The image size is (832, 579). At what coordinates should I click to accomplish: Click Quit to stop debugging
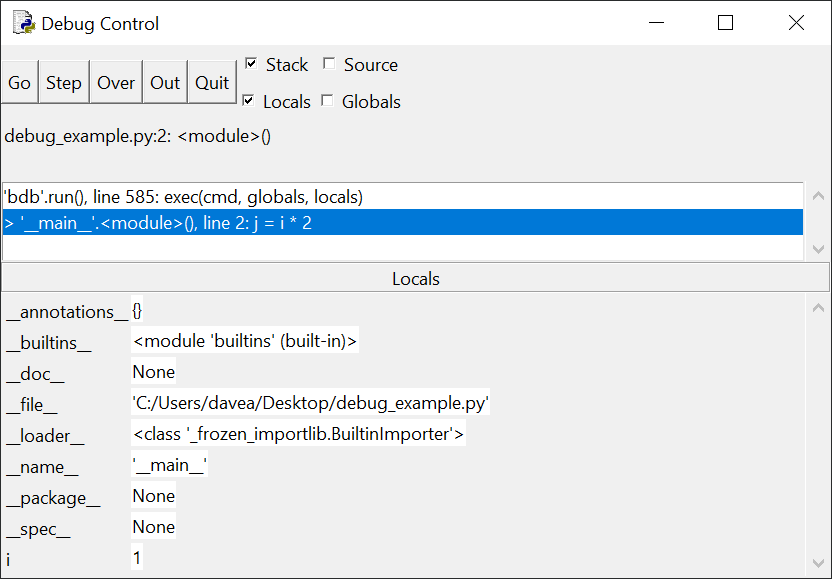[212, 82]
